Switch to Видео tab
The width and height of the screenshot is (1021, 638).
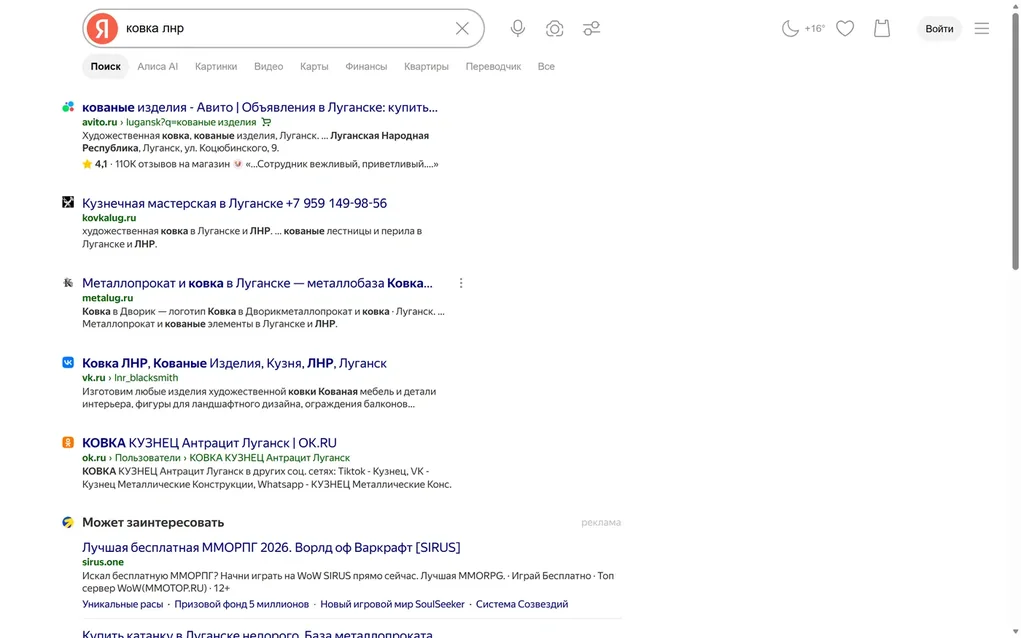click(268, 66)
